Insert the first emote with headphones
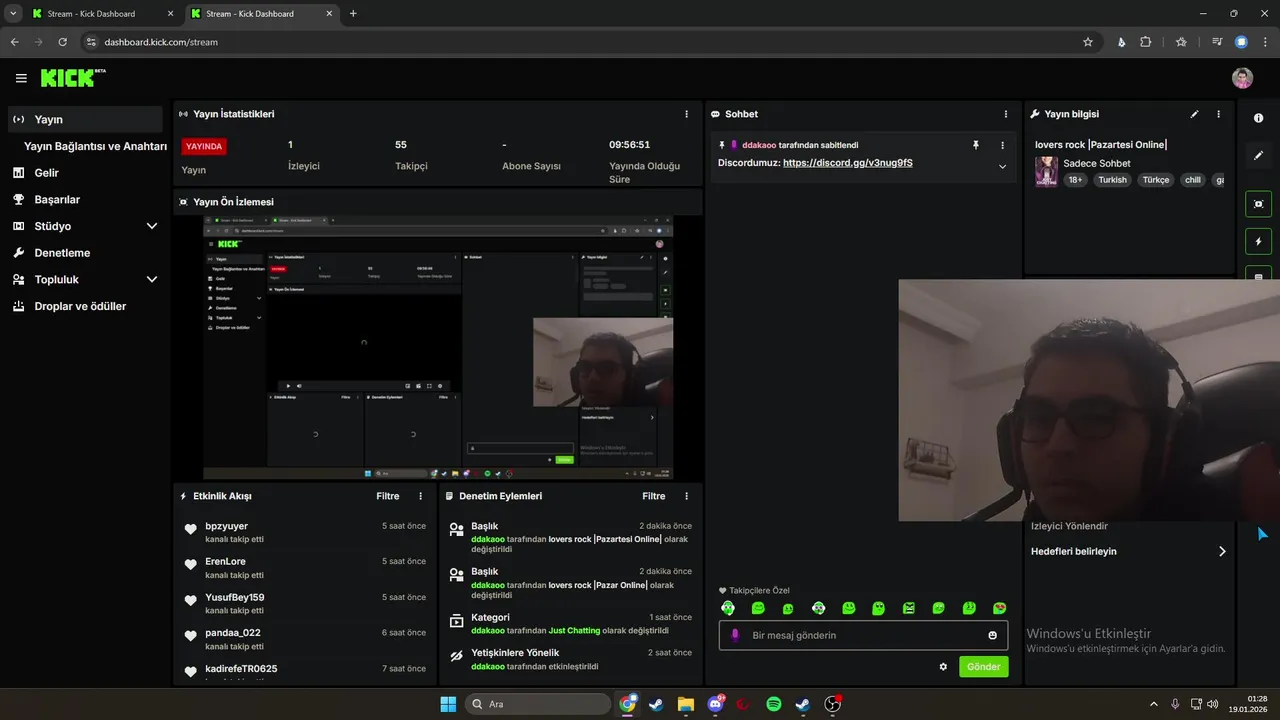Image resolution: width=1280 pixels, height=720 pixels. tap(728, 608)
